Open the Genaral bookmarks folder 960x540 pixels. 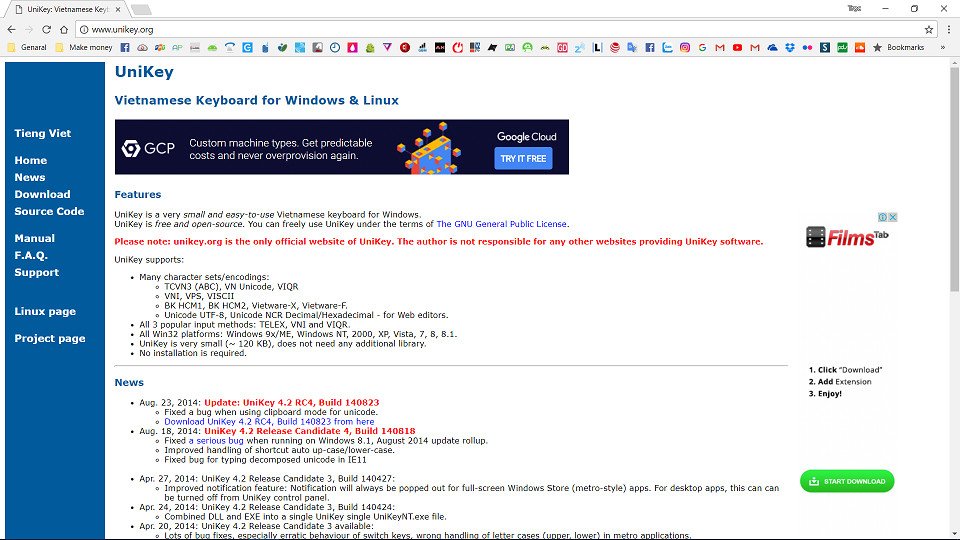[x=26, y=47]
